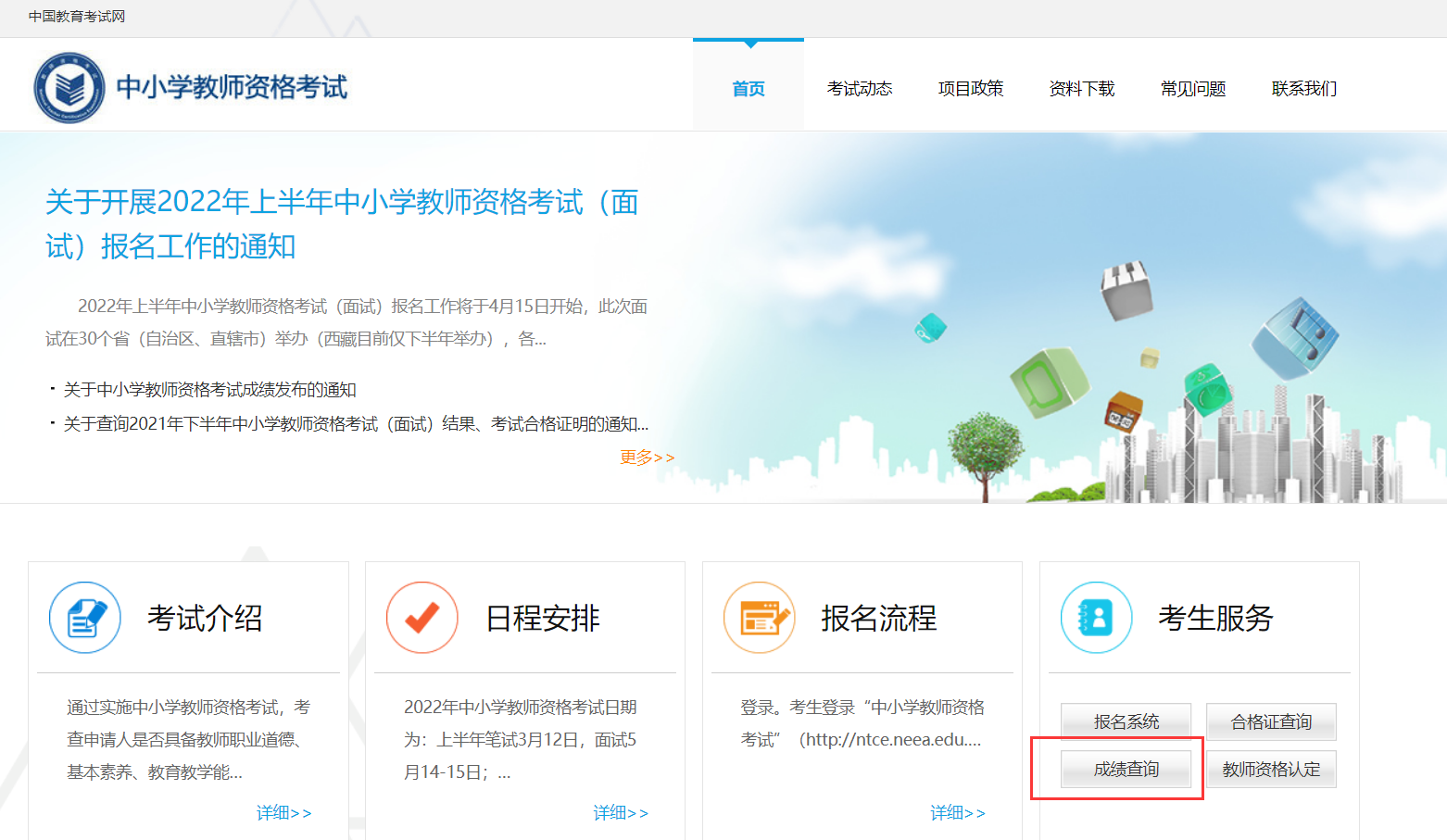Click 更多>> to view more notices
Screen dimensions: 1447x840
coord(647,458)
